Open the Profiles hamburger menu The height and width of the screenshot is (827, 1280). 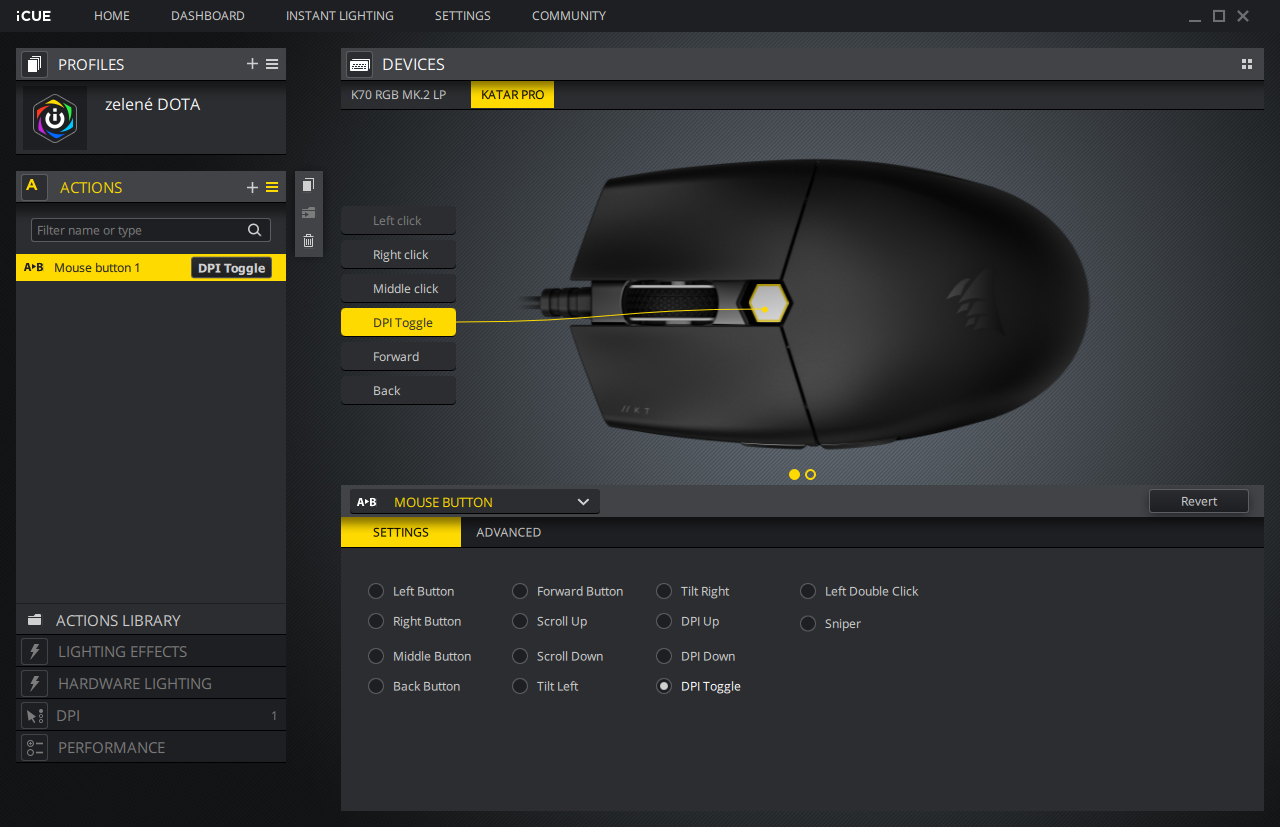point(272,64)
